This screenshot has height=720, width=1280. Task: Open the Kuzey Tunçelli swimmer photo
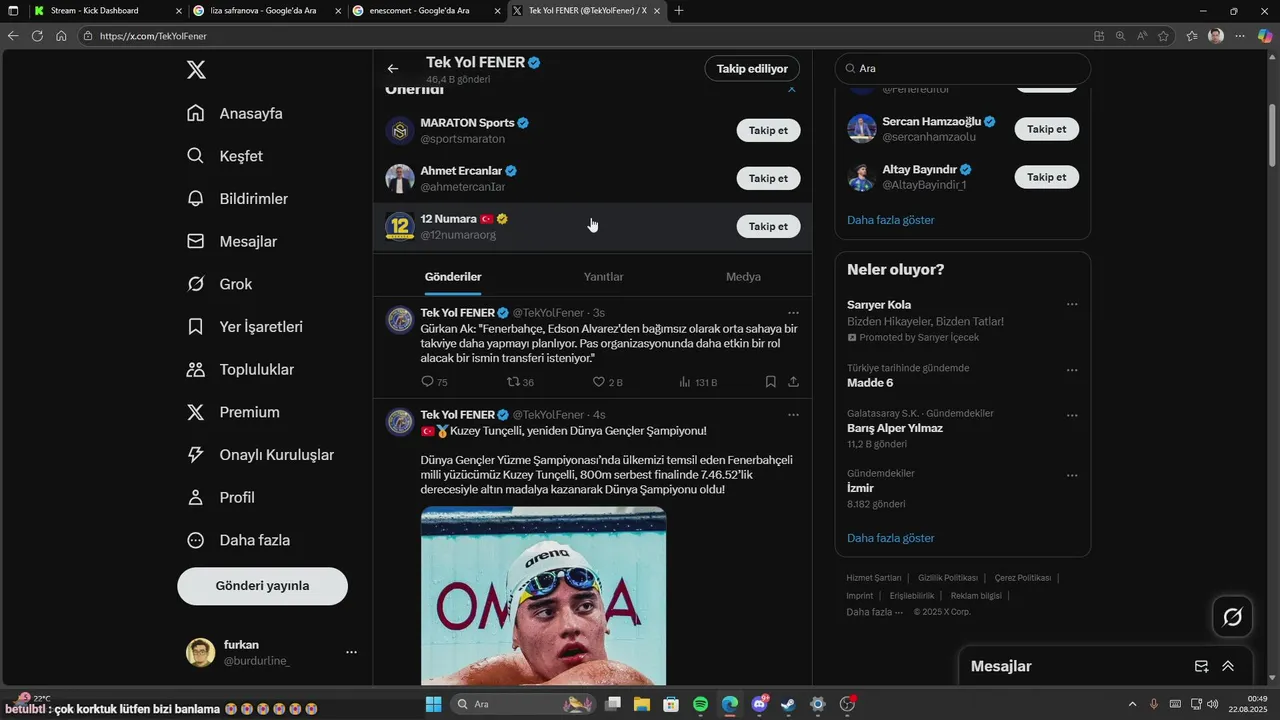click(x=543, y=596)
